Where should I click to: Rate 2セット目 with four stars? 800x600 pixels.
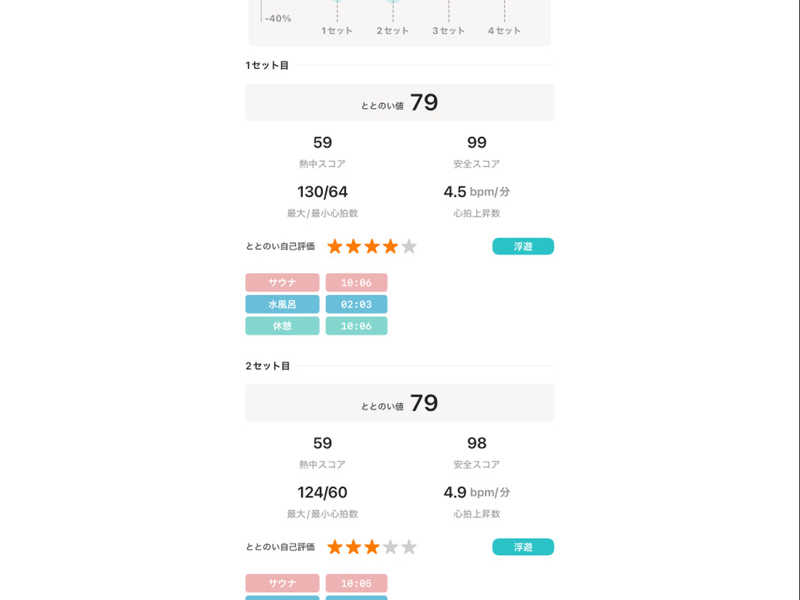(390, 547)
